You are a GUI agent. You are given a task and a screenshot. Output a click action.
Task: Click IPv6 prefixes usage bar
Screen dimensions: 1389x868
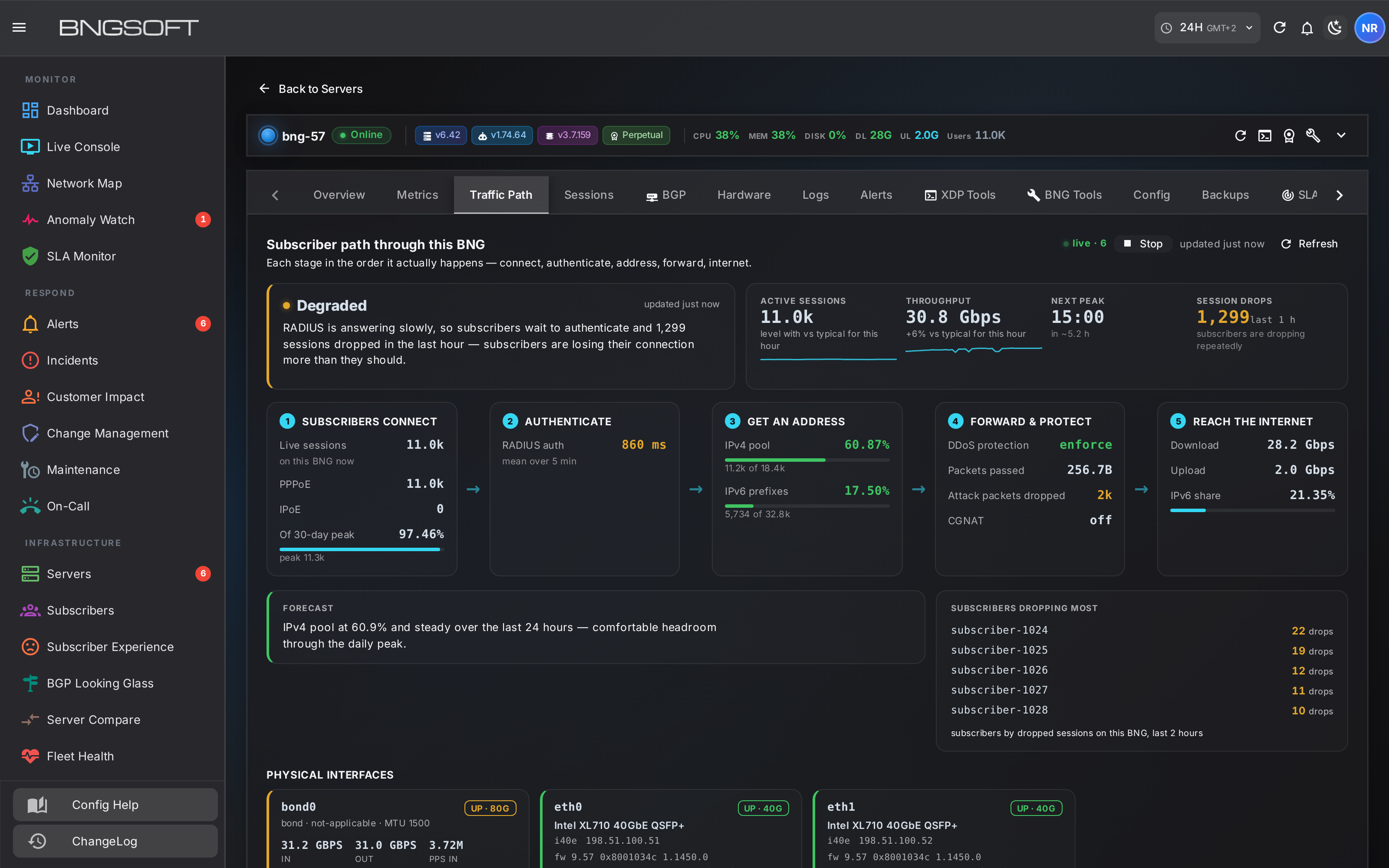807,506
